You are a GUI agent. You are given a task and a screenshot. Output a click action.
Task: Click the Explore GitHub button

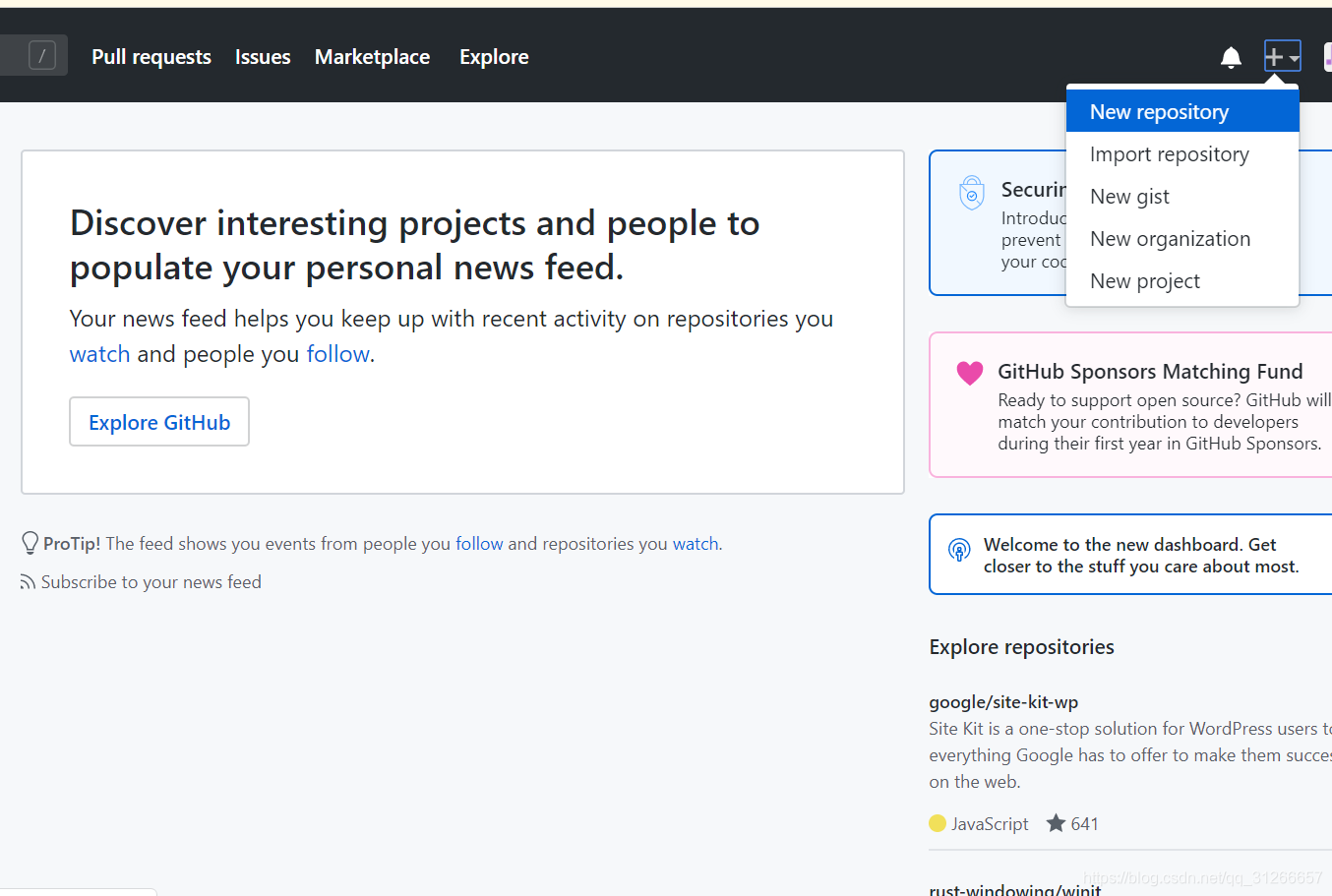159,422
